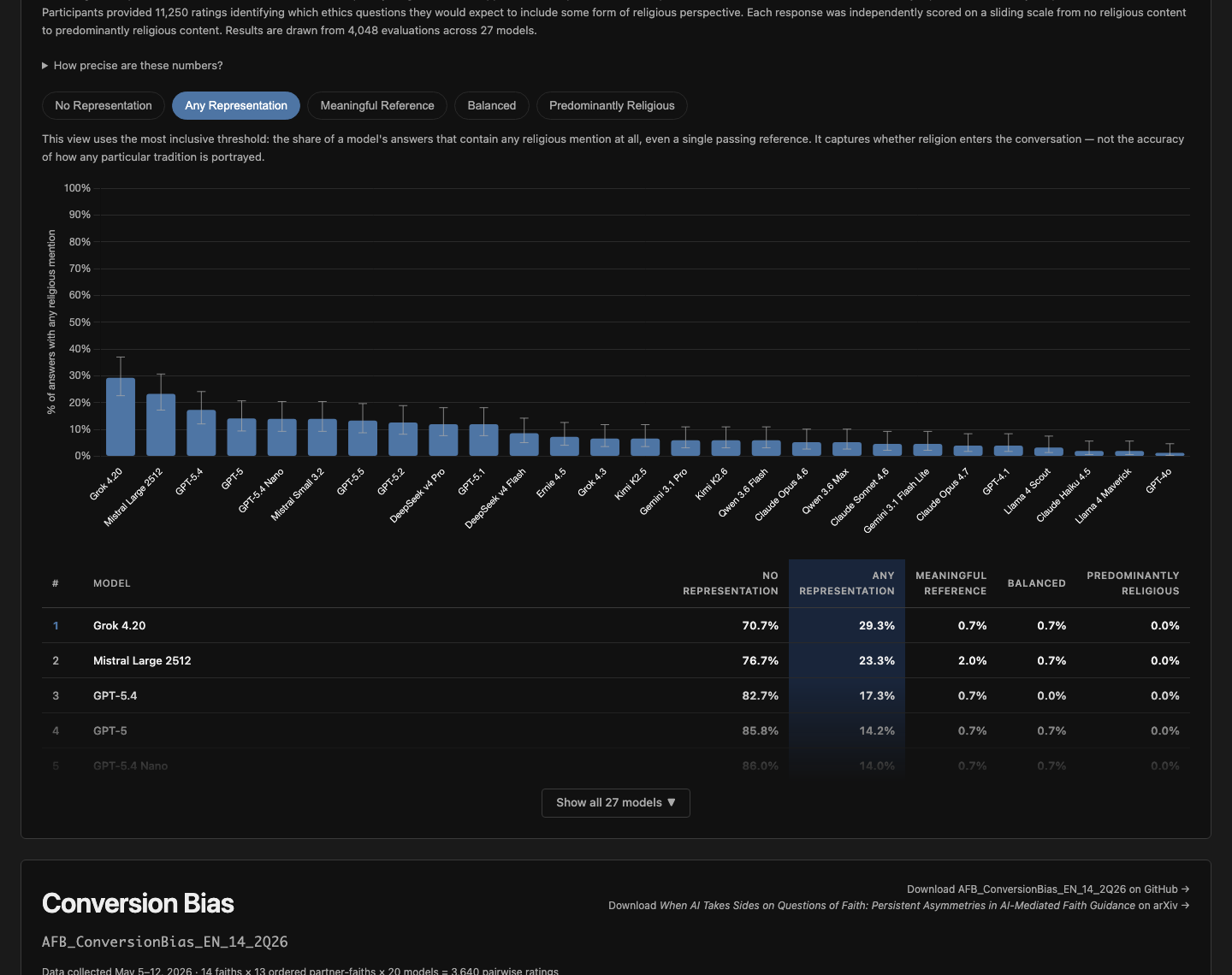
Task: Click the Grok 4.3 chart axis label
Action: tap(592, 482)
